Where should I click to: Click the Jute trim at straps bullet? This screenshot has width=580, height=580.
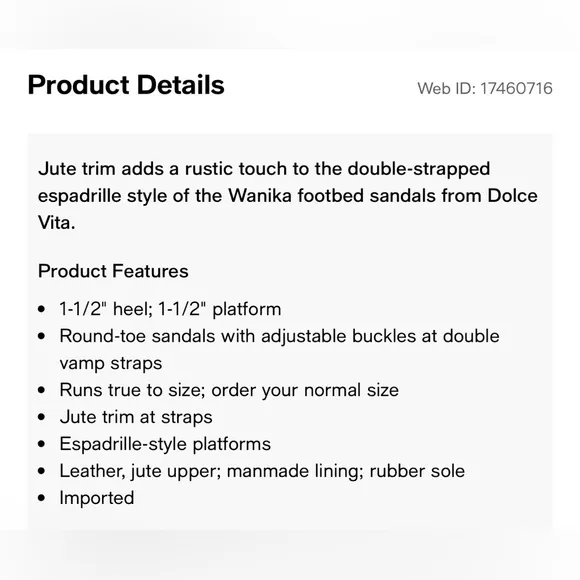[136, 417]
